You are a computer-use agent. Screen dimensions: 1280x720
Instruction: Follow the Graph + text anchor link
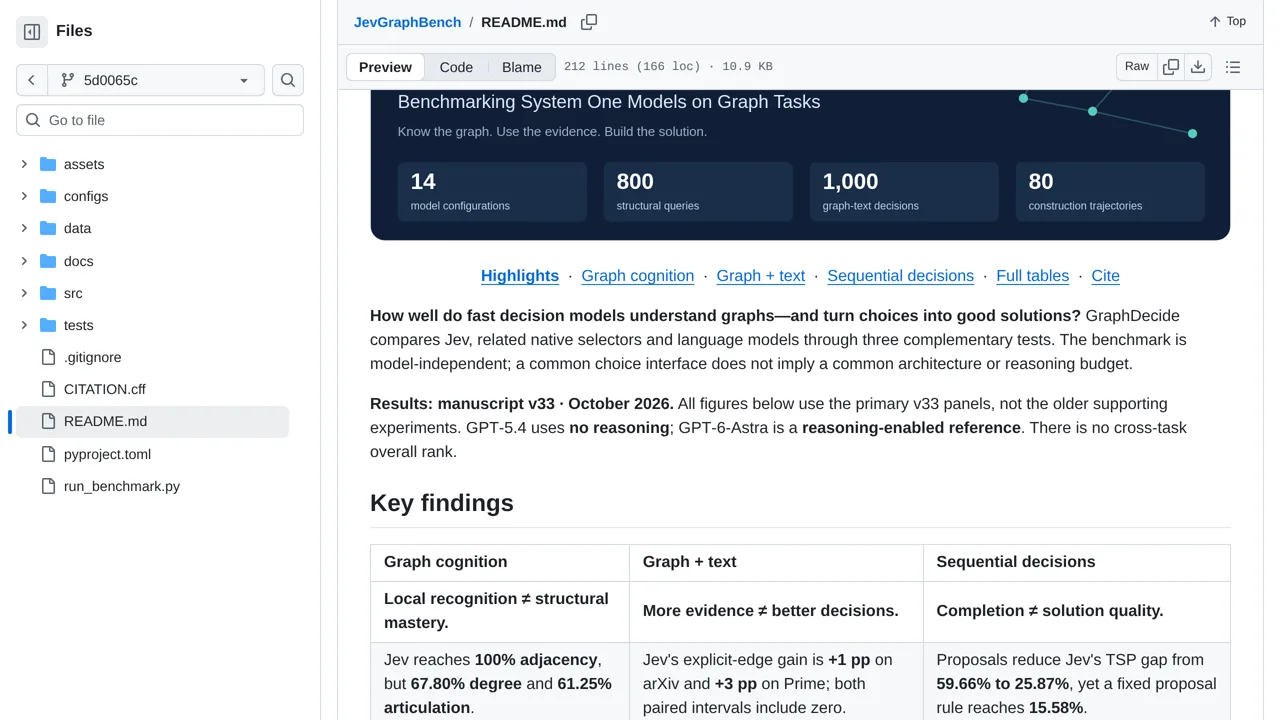point(761,276)
